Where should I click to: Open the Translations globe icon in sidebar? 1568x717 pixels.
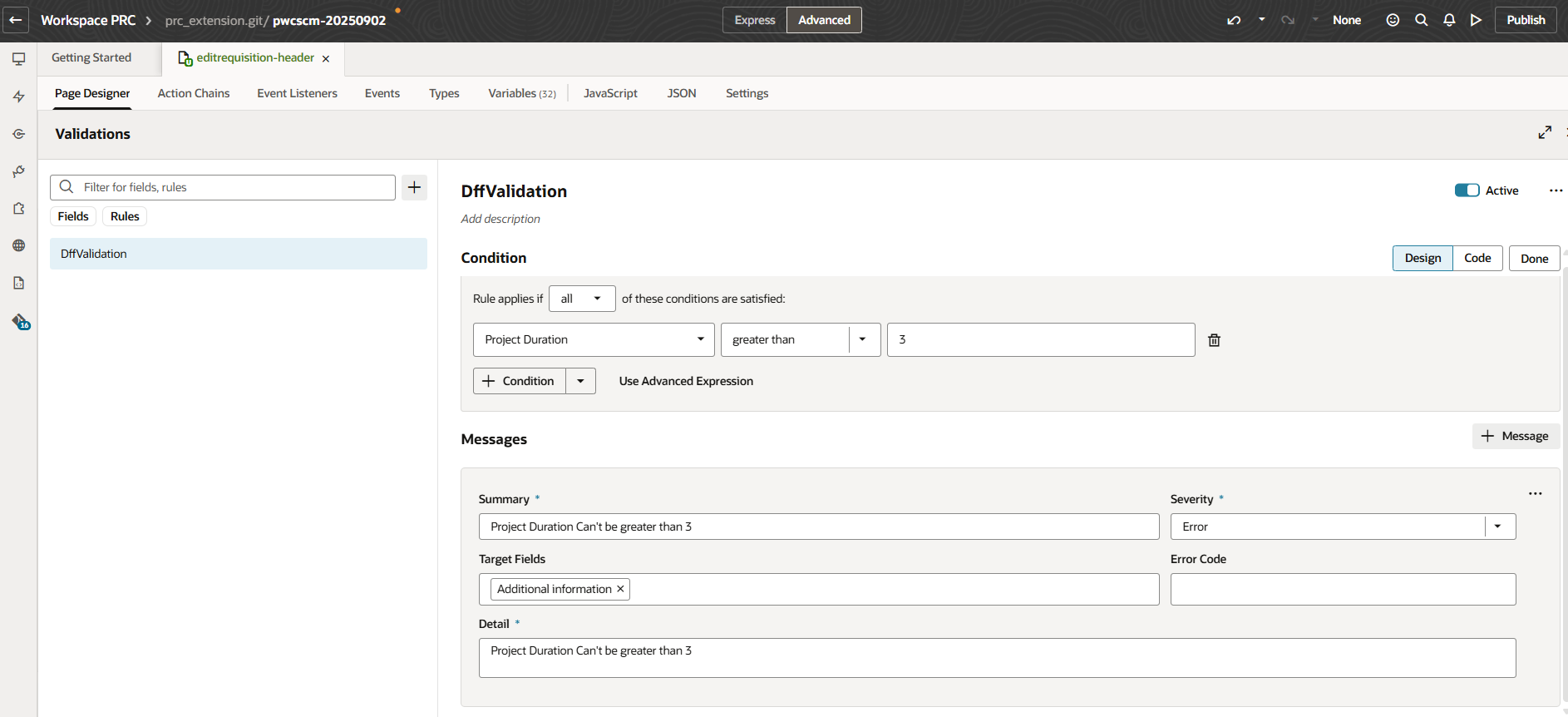[18, 245]
